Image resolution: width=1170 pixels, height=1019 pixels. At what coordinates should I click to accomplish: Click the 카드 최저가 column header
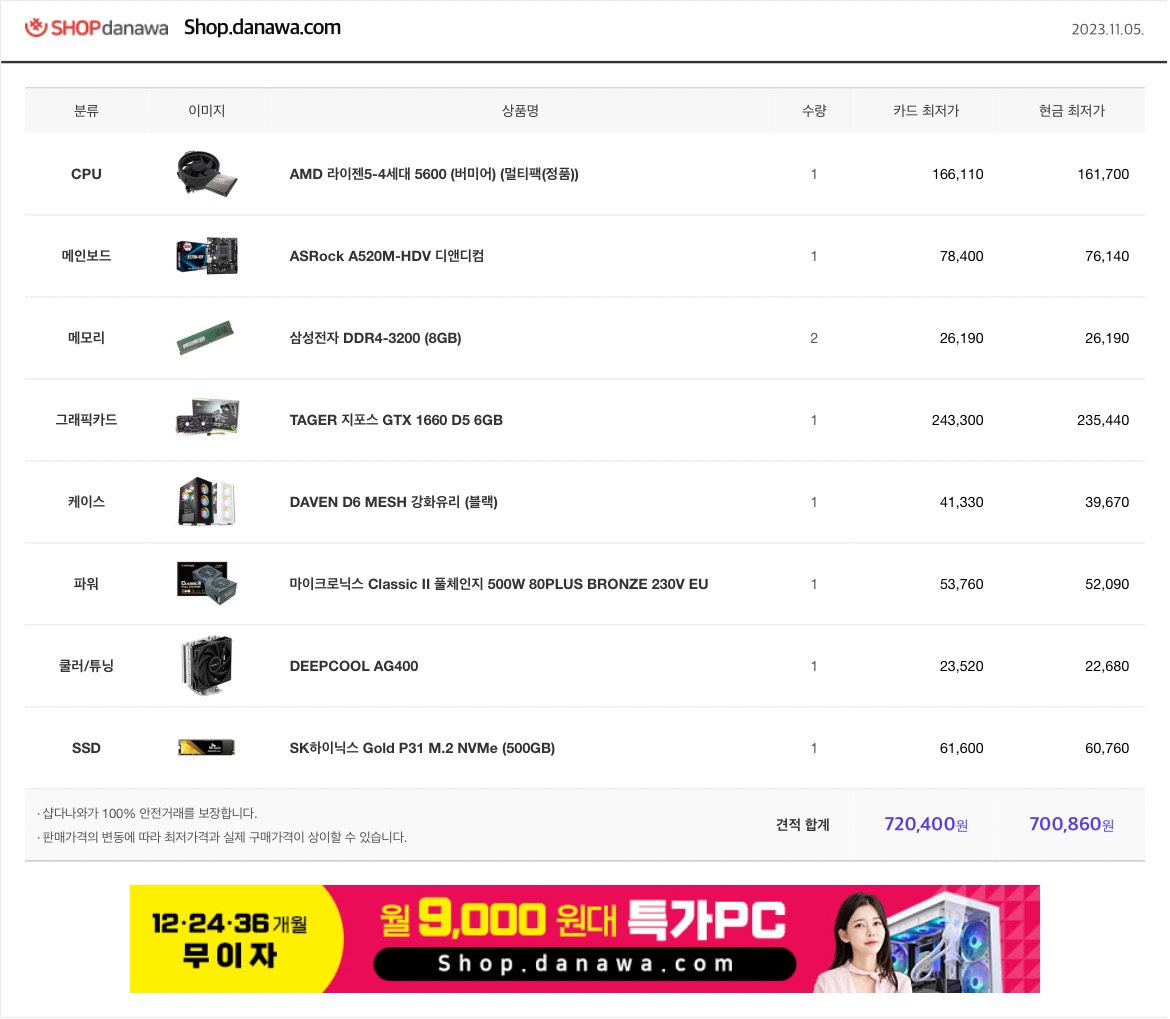926,111
